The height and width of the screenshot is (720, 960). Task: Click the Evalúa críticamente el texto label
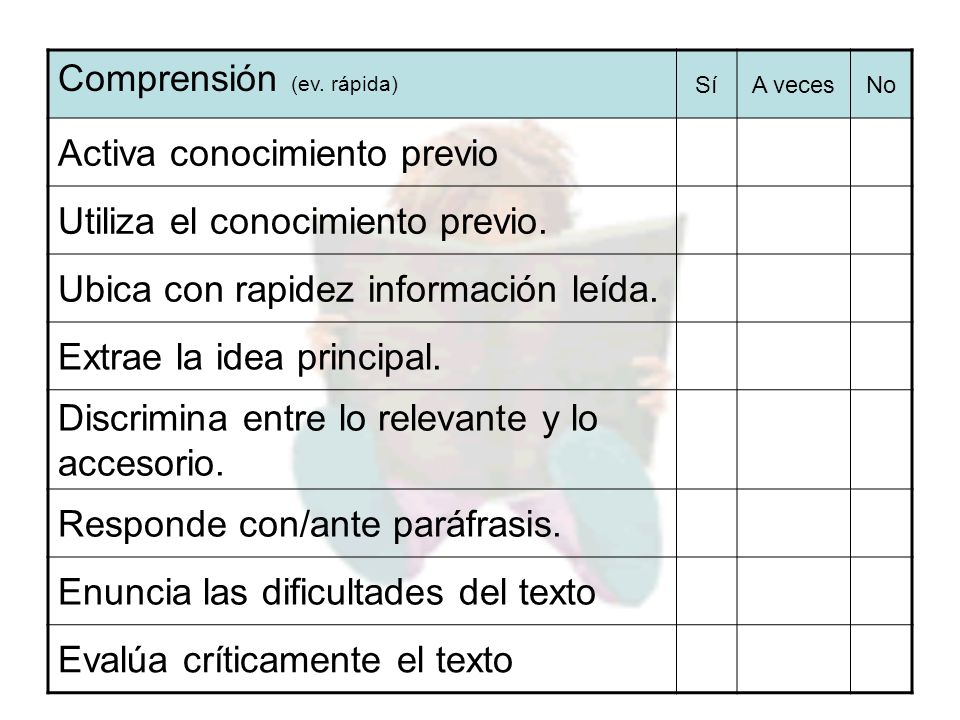(285, 660)
